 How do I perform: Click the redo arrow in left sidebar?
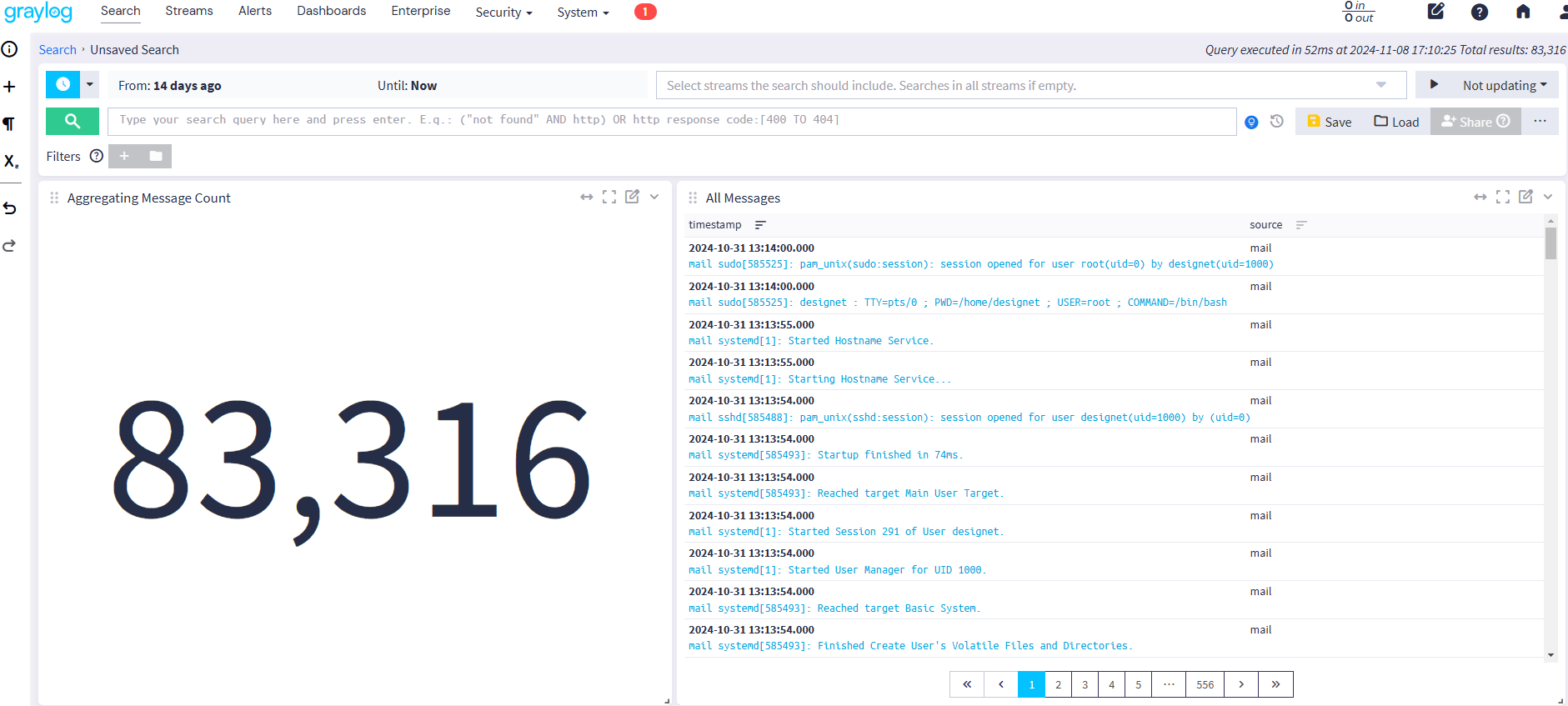(10, 246)
